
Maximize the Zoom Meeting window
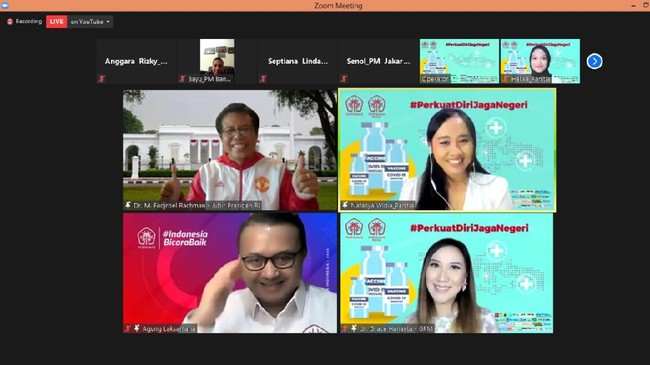(646, 5)
